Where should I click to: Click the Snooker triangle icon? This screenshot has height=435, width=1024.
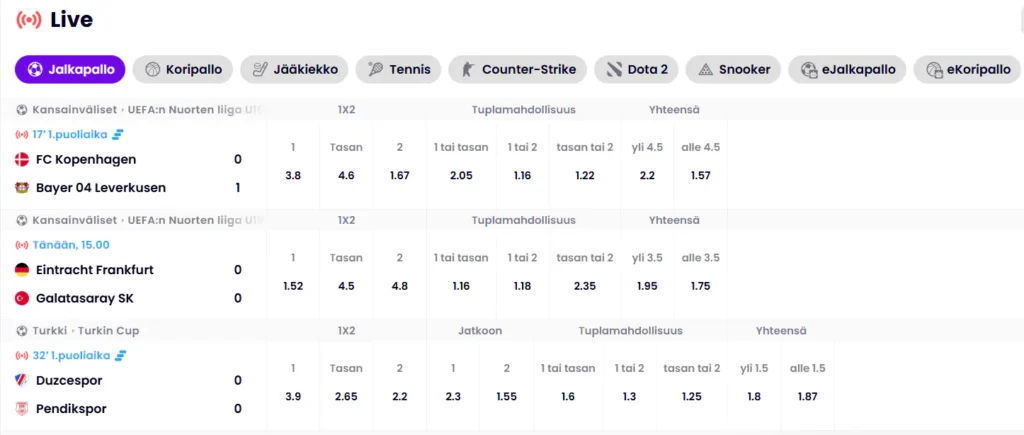tap(705, 69)
